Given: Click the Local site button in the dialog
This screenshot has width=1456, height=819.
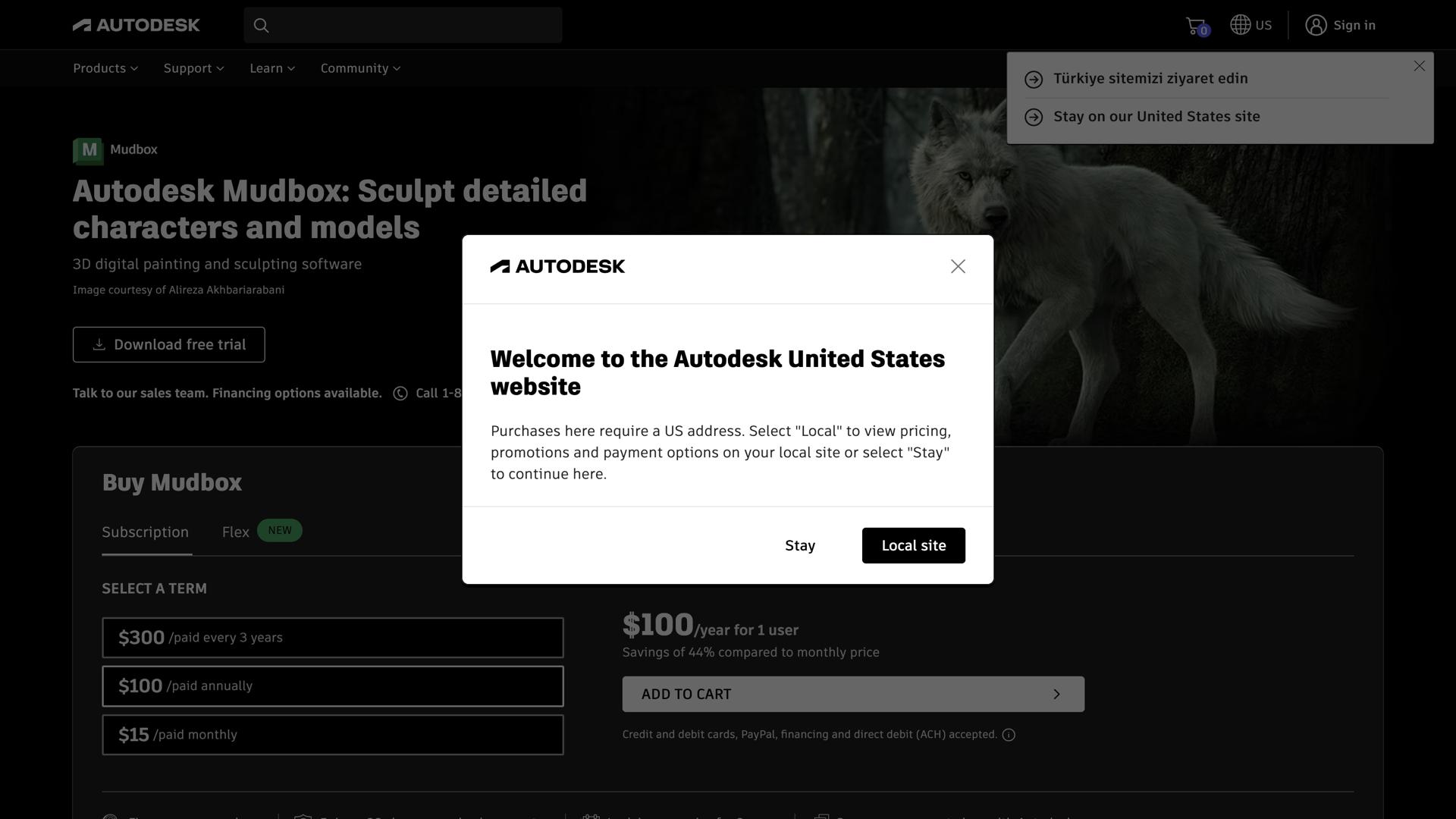Looking at the screenshot, I should tap(913, 545).
